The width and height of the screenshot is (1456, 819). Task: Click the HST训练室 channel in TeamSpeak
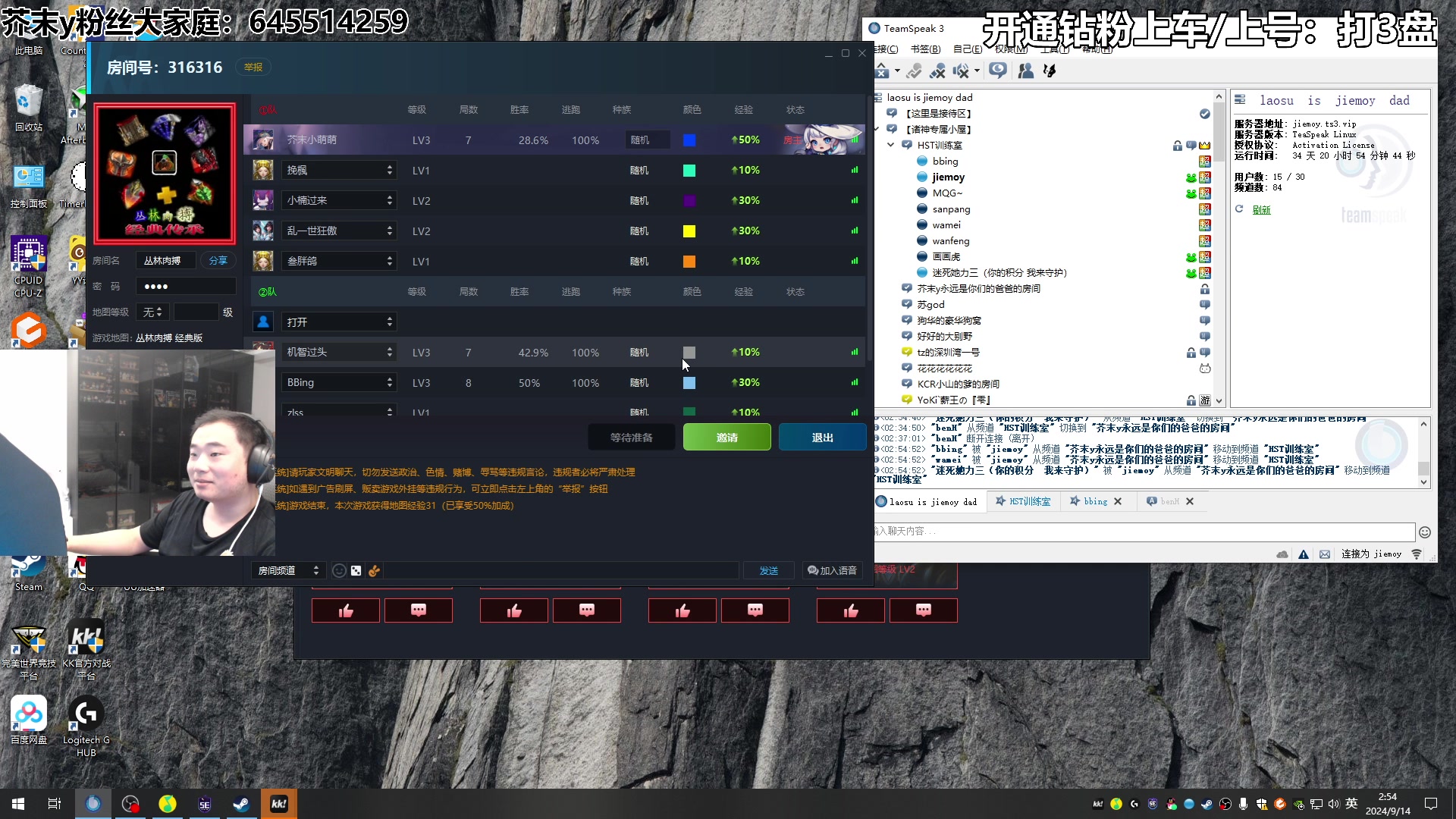coord(939,145)
